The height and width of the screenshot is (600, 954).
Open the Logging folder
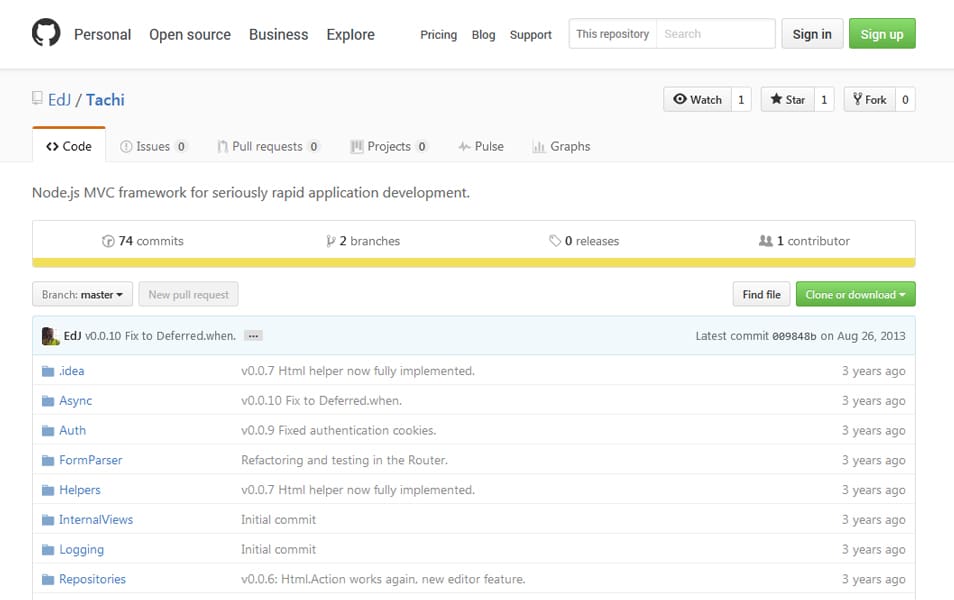click(x=82, y=550)
